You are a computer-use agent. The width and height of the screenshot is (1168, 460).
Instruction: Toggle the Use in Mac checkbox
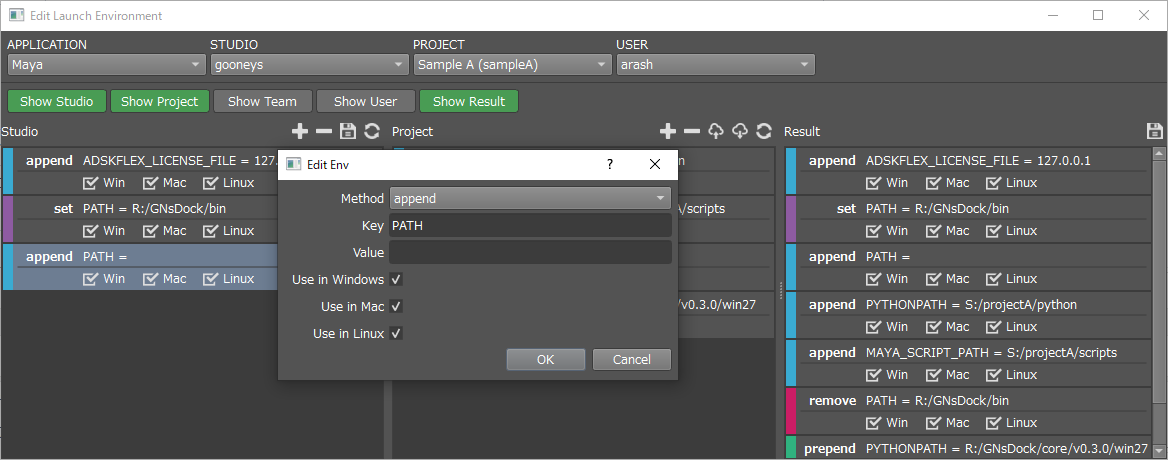pyautogui.click(x=397, y=306)
